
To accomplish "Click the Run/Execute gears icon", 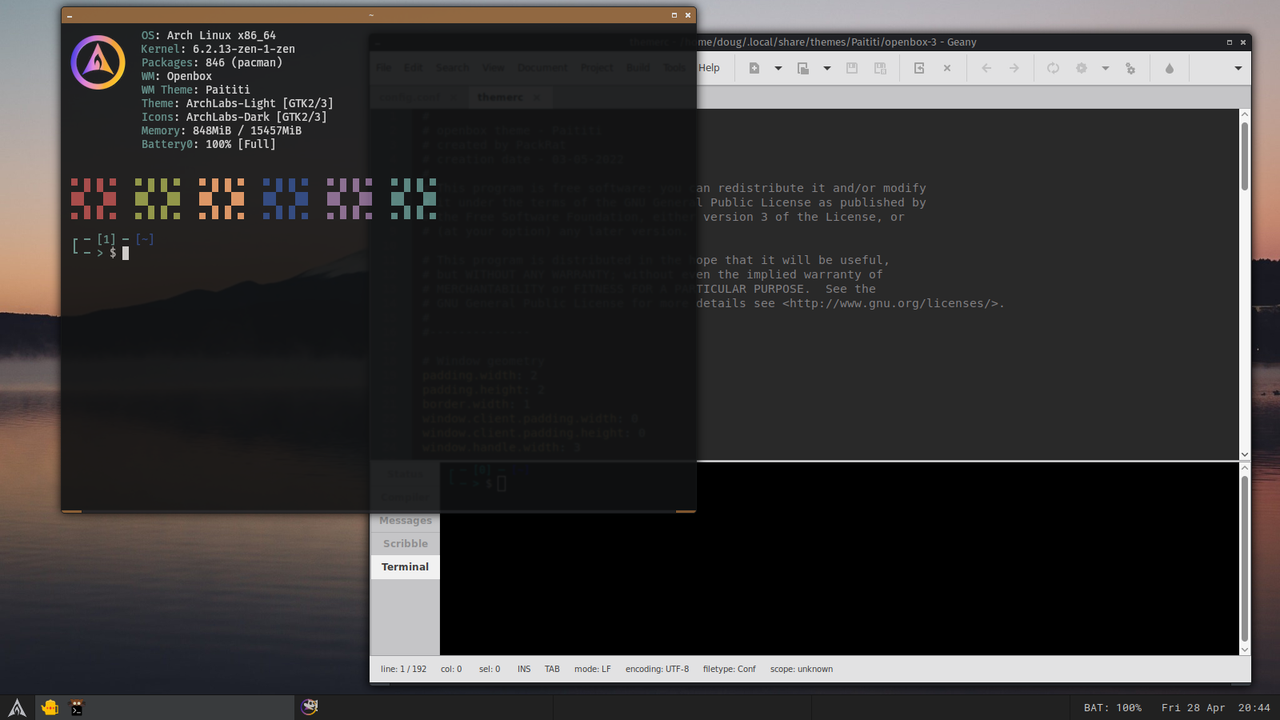I will (x=1130, y=68).
